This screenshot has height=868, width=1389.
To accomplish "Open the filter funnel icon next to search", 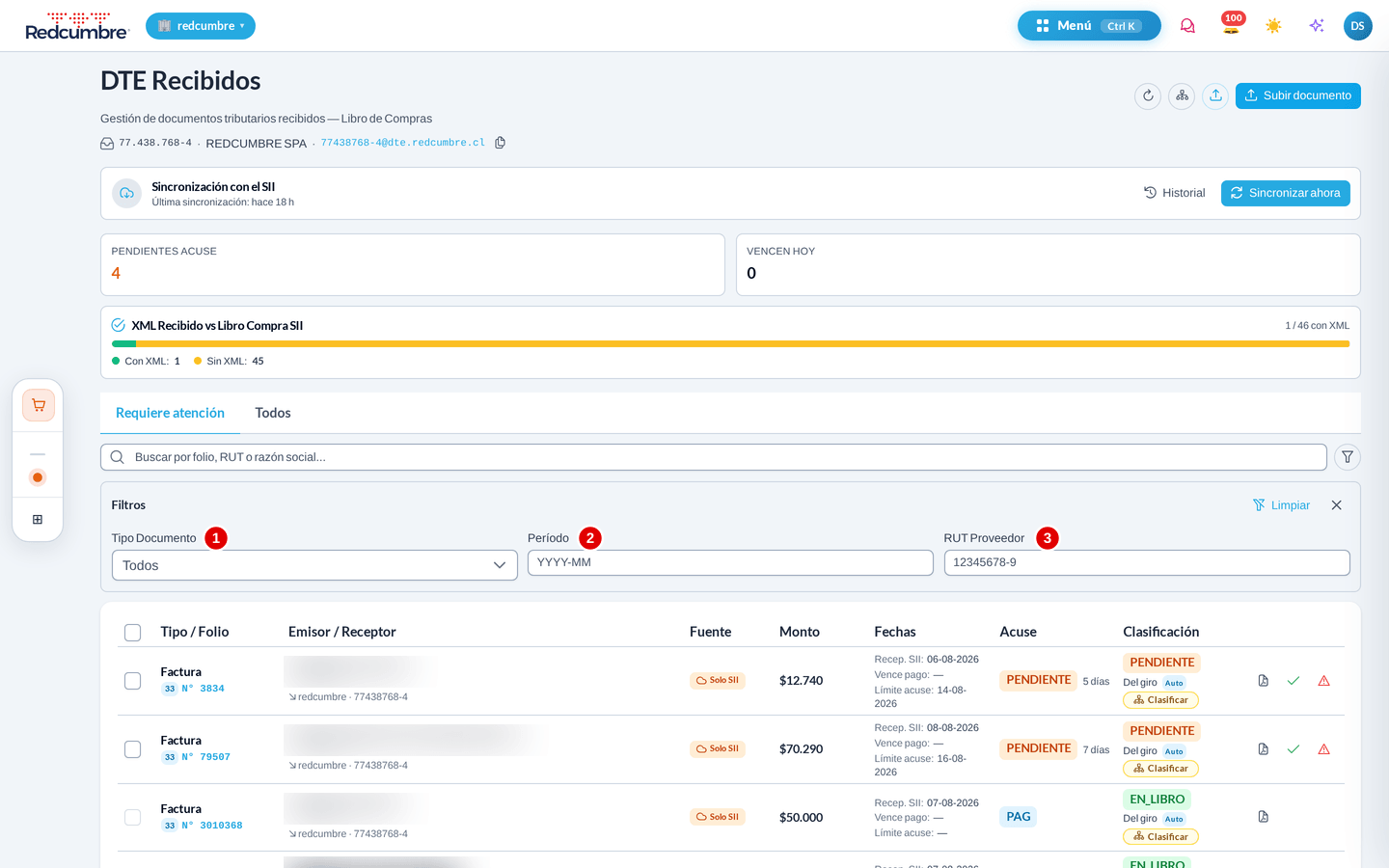I will click(x=1348, y=457).
